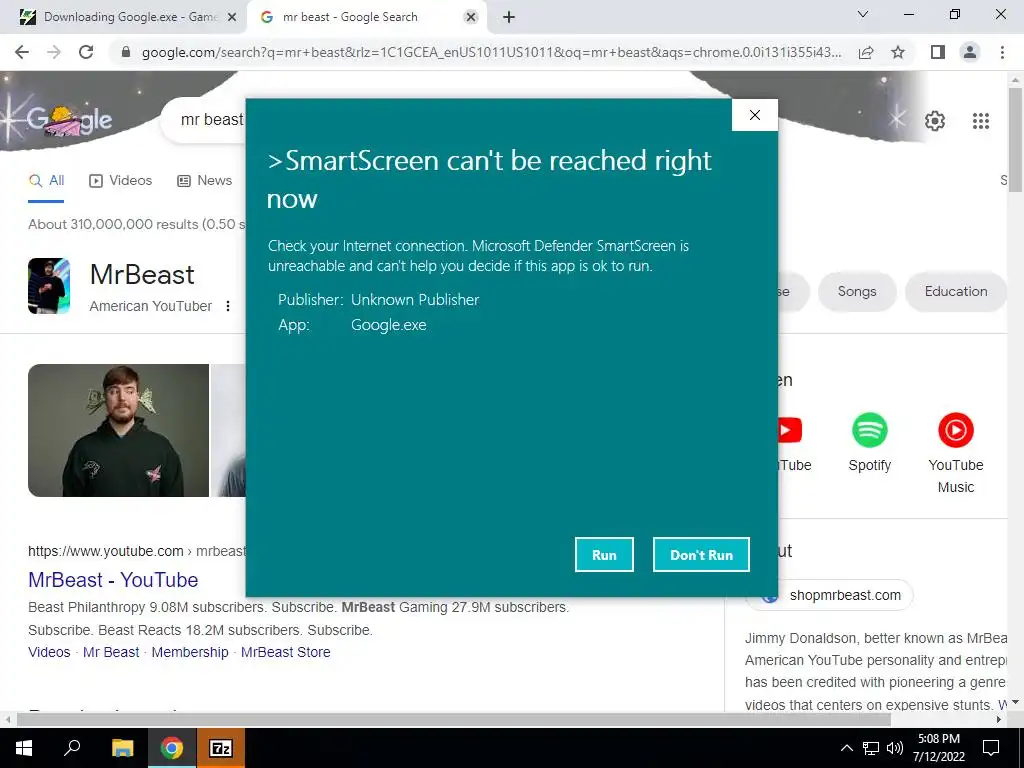
Task: Open the Chrome three-dot menu
Action: (x=1002, y=52)
